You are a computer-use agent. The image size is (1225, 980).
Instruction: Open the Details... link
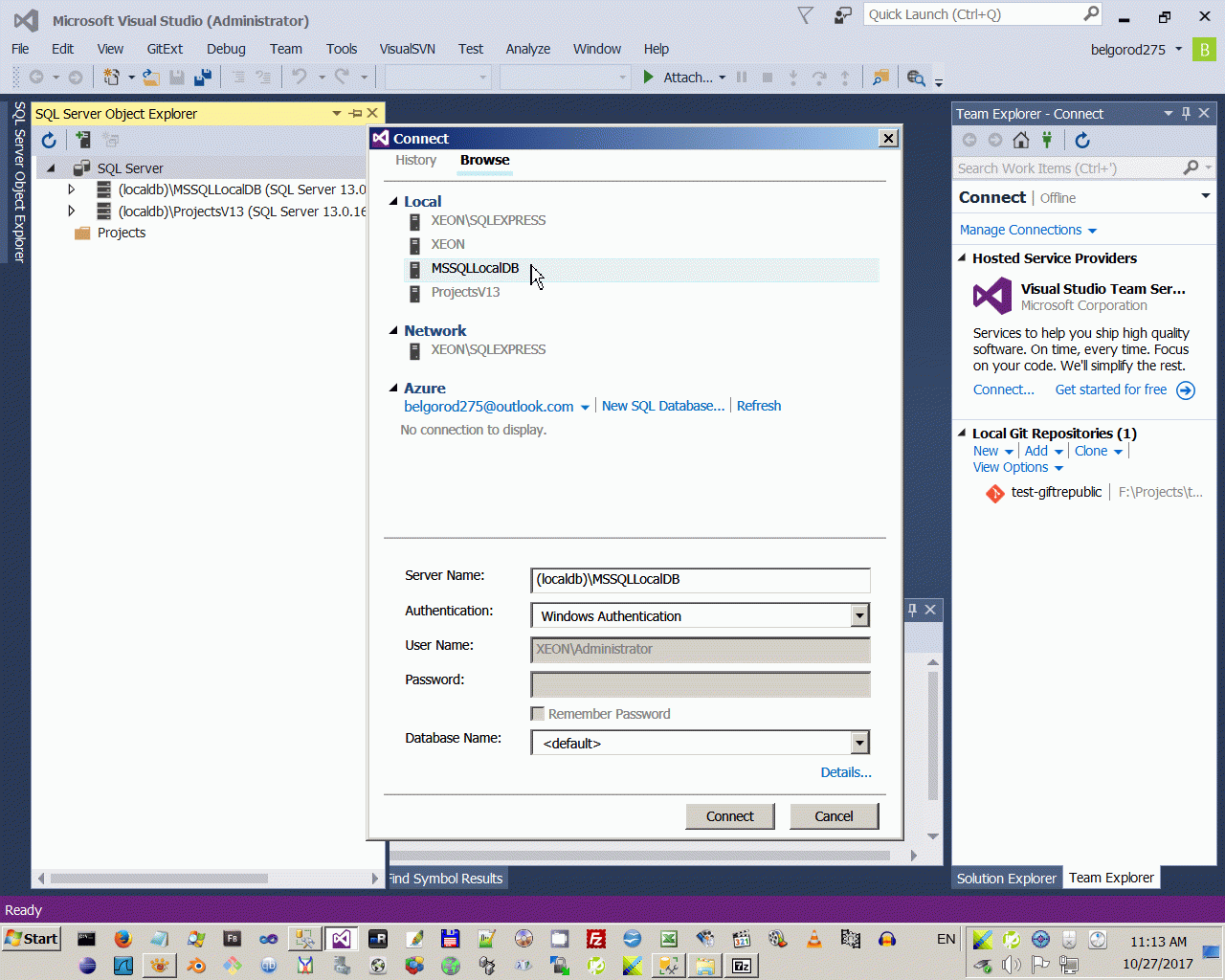coord(846,772)
